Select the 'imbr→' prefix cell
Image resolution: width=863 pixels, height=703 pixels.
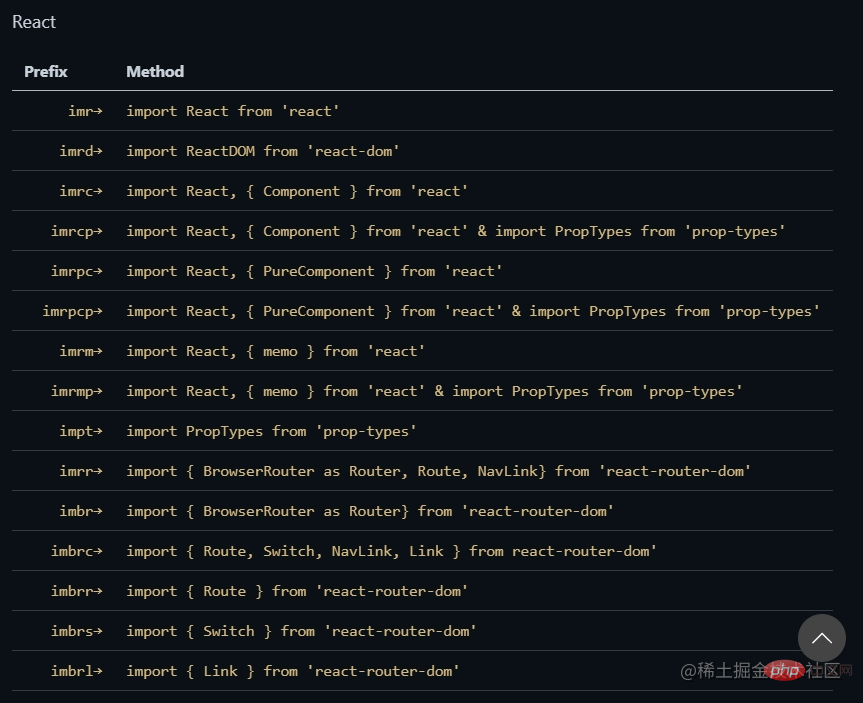coord(81,511)
